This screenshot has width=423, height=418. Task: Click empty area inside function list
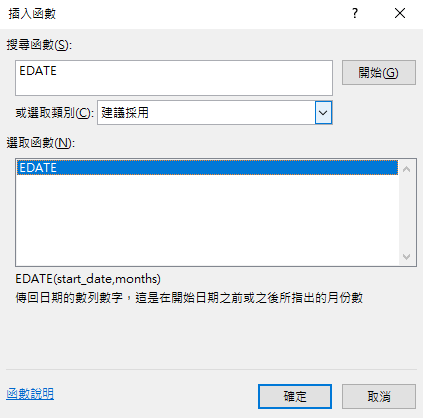(207, 220)
